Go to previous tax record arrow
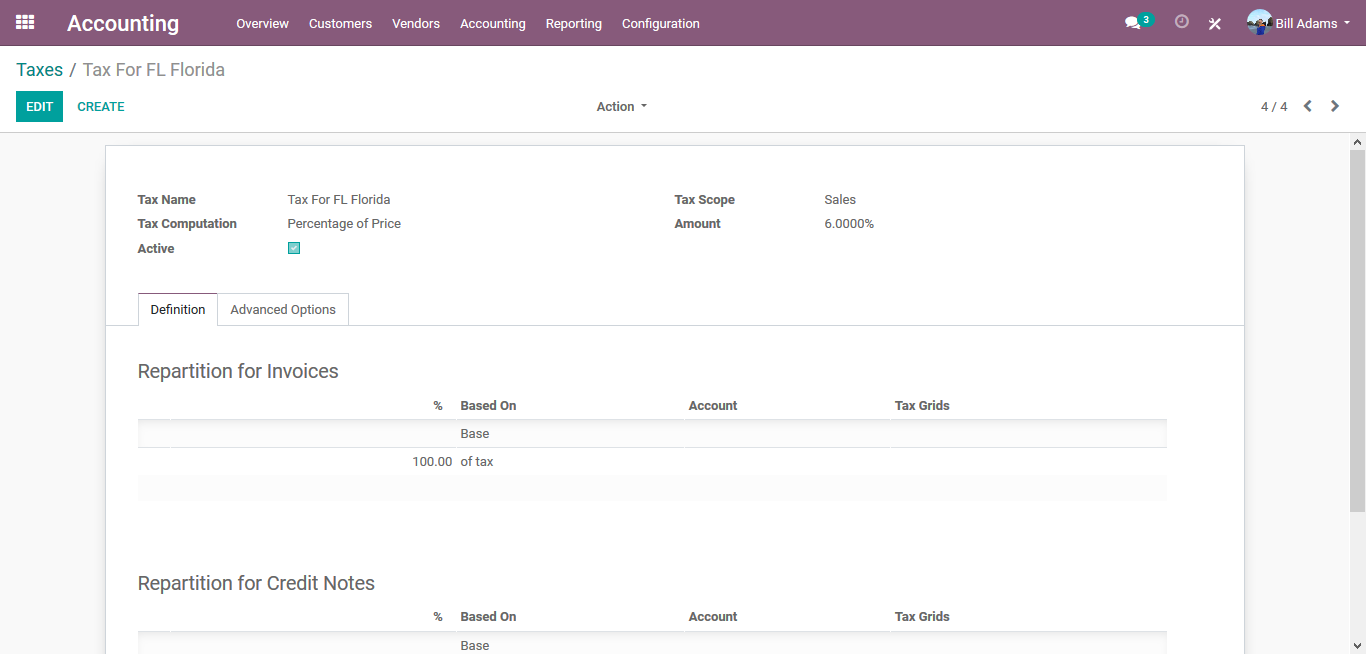Image resolution: width=1366 pixels, height=654 pixels. pyautogui.click(x=1307, y=106)
